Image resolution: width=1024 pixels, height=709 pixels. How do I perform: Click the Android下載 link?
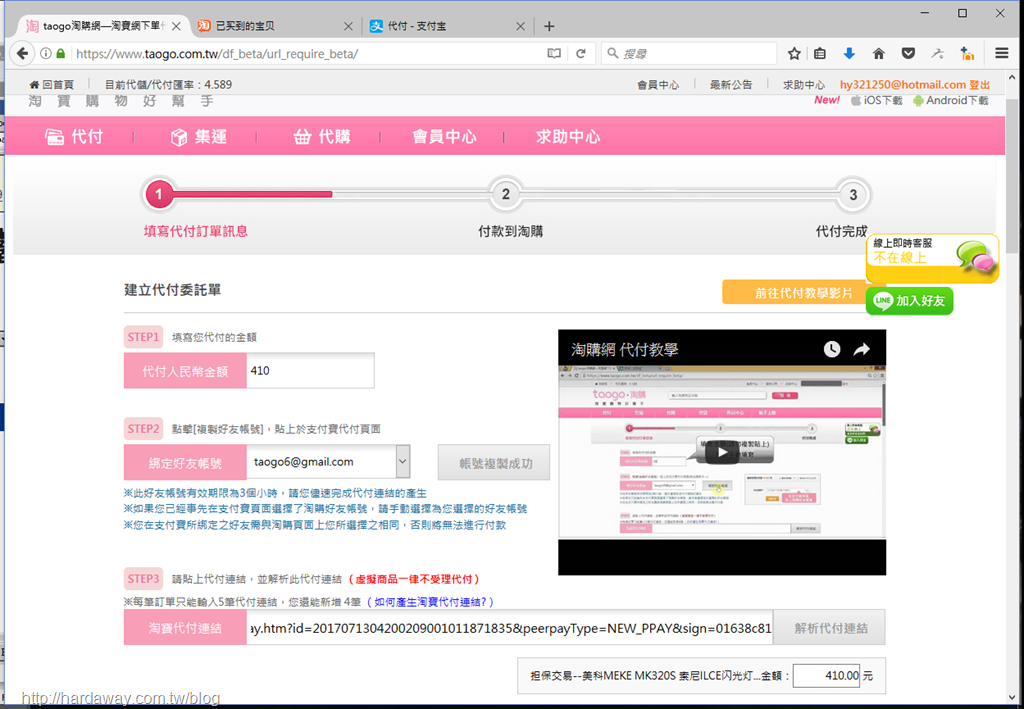tap(950, 101)
